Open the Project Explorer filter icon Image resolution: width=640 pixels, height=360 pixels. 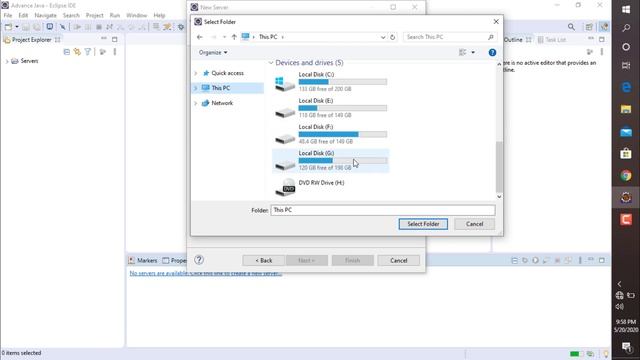pos(88,52)
